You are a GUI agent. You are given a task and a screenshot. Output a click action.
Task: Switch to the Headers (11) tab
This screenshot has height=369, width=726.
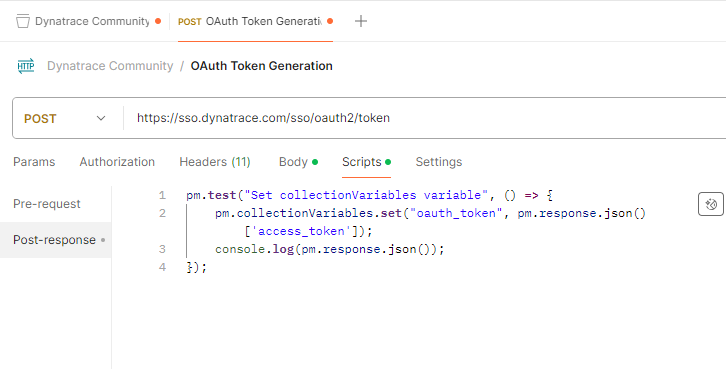coord(215,162)
